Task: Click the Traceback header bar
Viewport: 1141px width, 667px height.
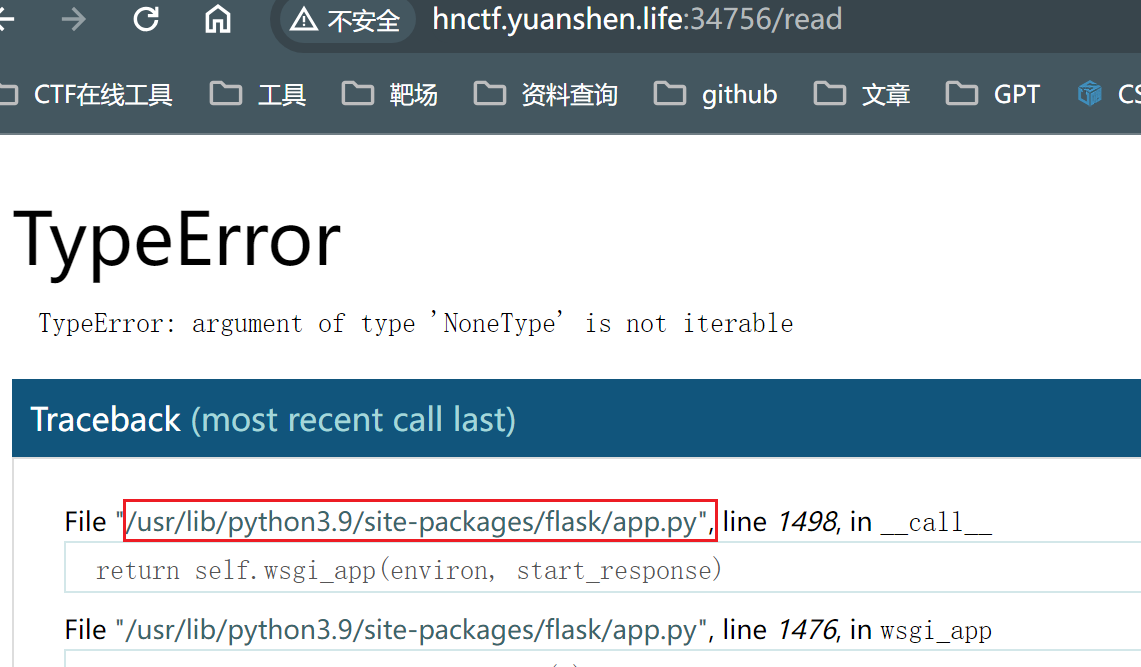Action: click(x=576, y=419)
